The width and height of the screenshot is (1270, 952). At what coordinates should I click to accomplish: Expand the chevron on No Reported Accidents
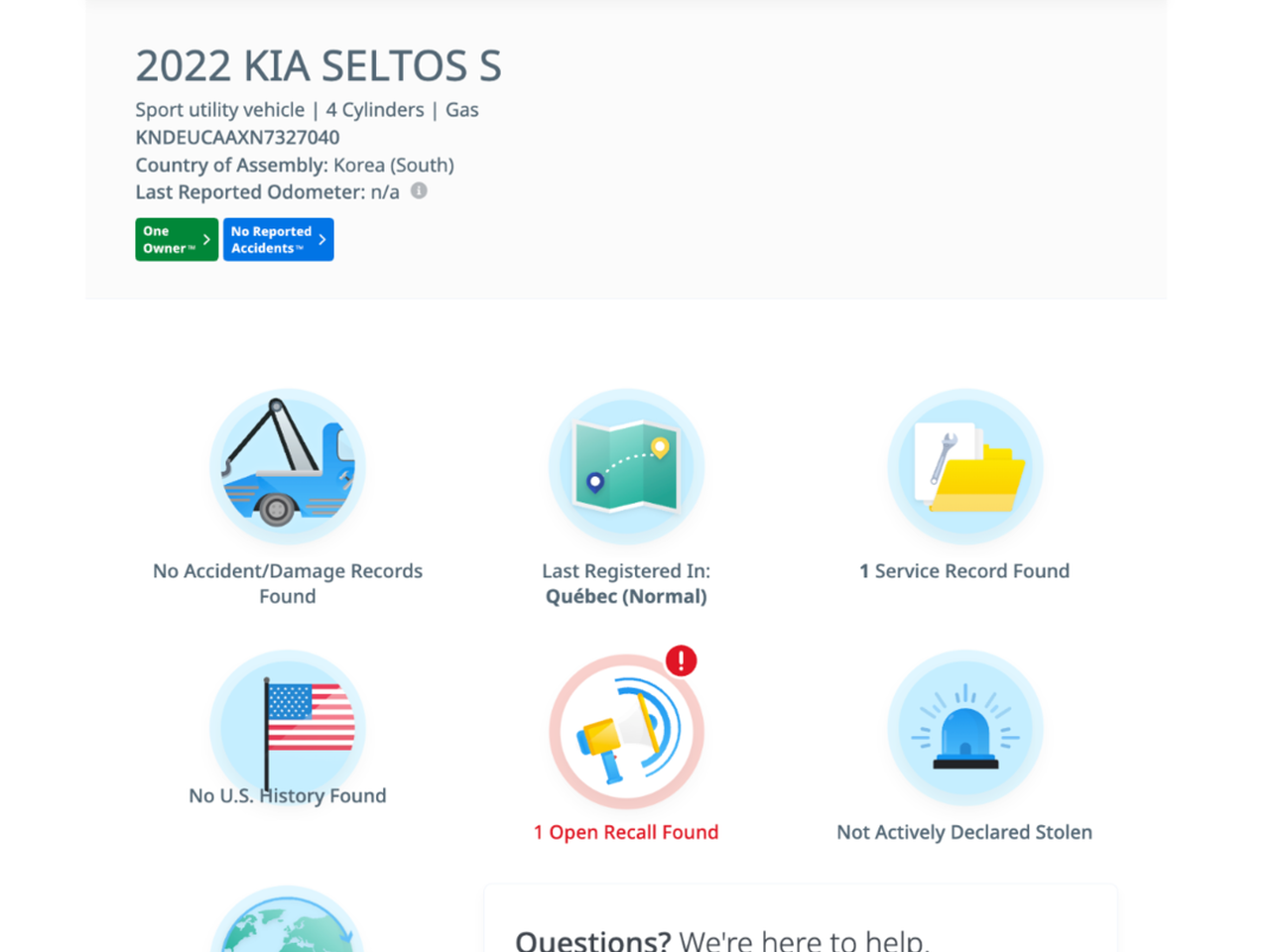click(322, 240)
